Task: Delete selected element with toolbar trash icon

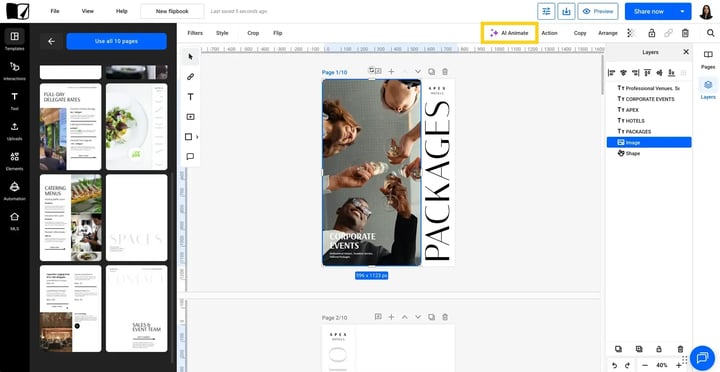Action: (x=685, y=33)
